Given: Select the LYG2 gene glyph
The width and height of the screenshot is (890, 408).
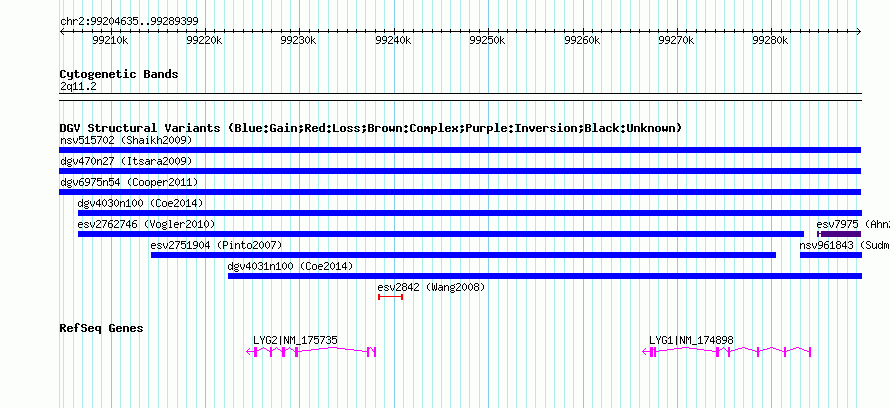Looking at the screenshot, I should (311, 352).
